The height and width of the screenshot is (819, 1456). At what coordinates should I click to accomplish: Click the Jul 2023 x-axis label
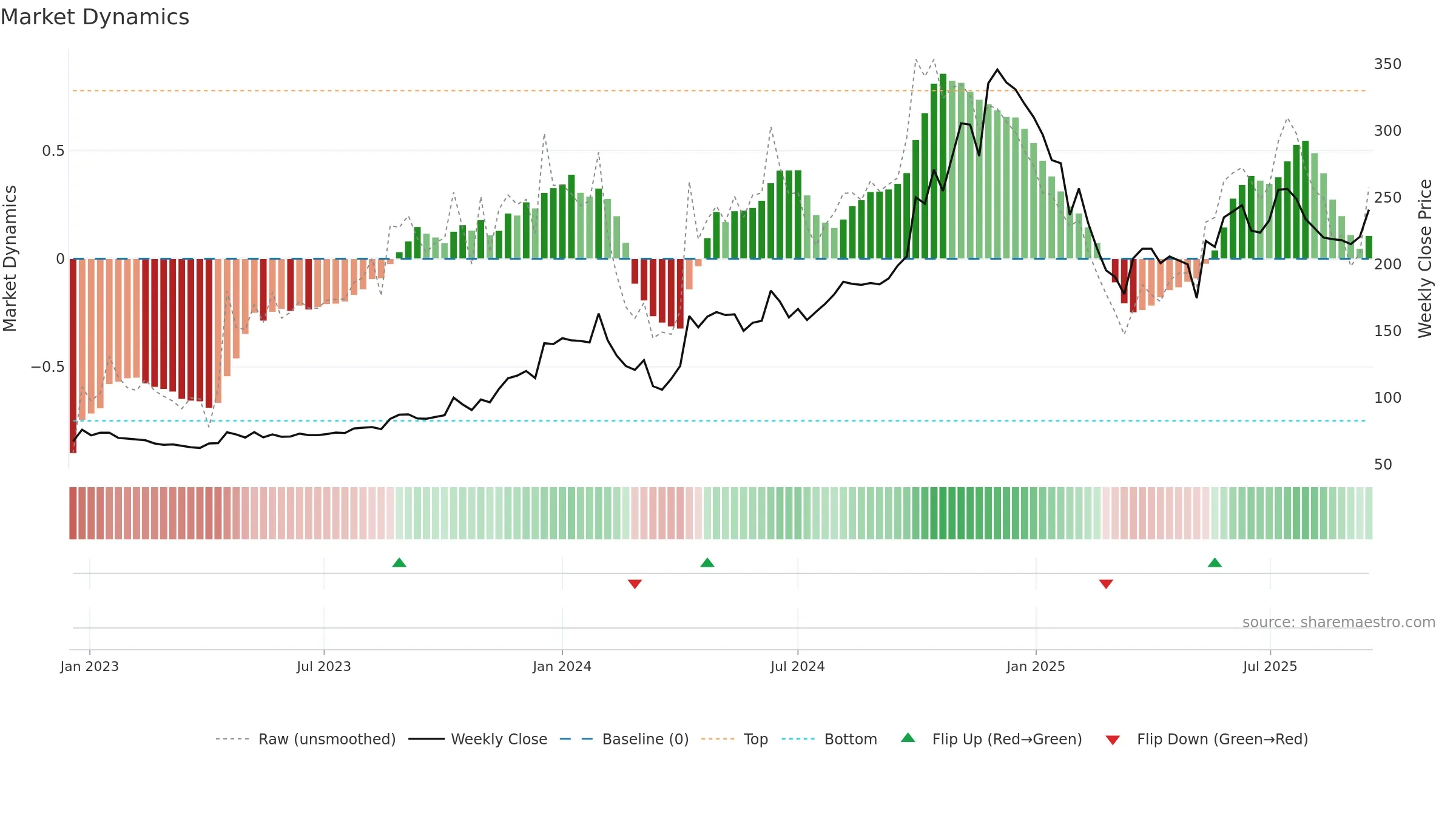point(324,667)
